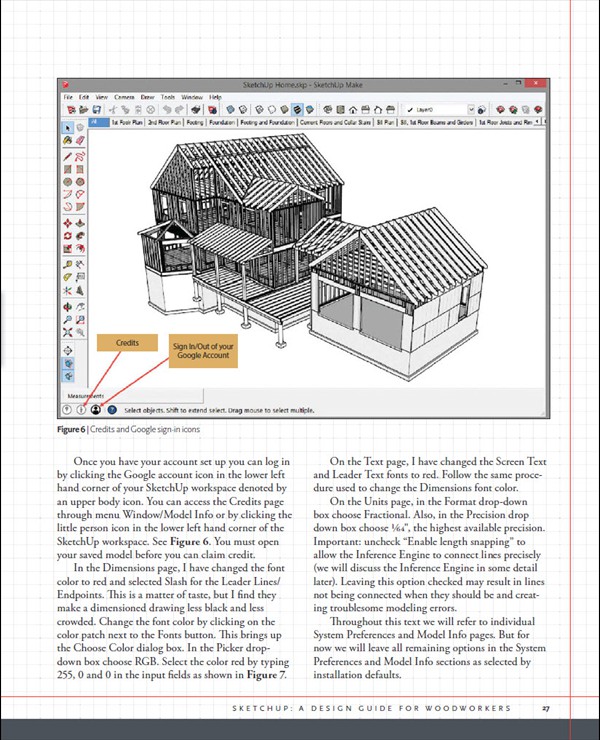Open the Window menu
600x740 pixels.
coord(192,97)
